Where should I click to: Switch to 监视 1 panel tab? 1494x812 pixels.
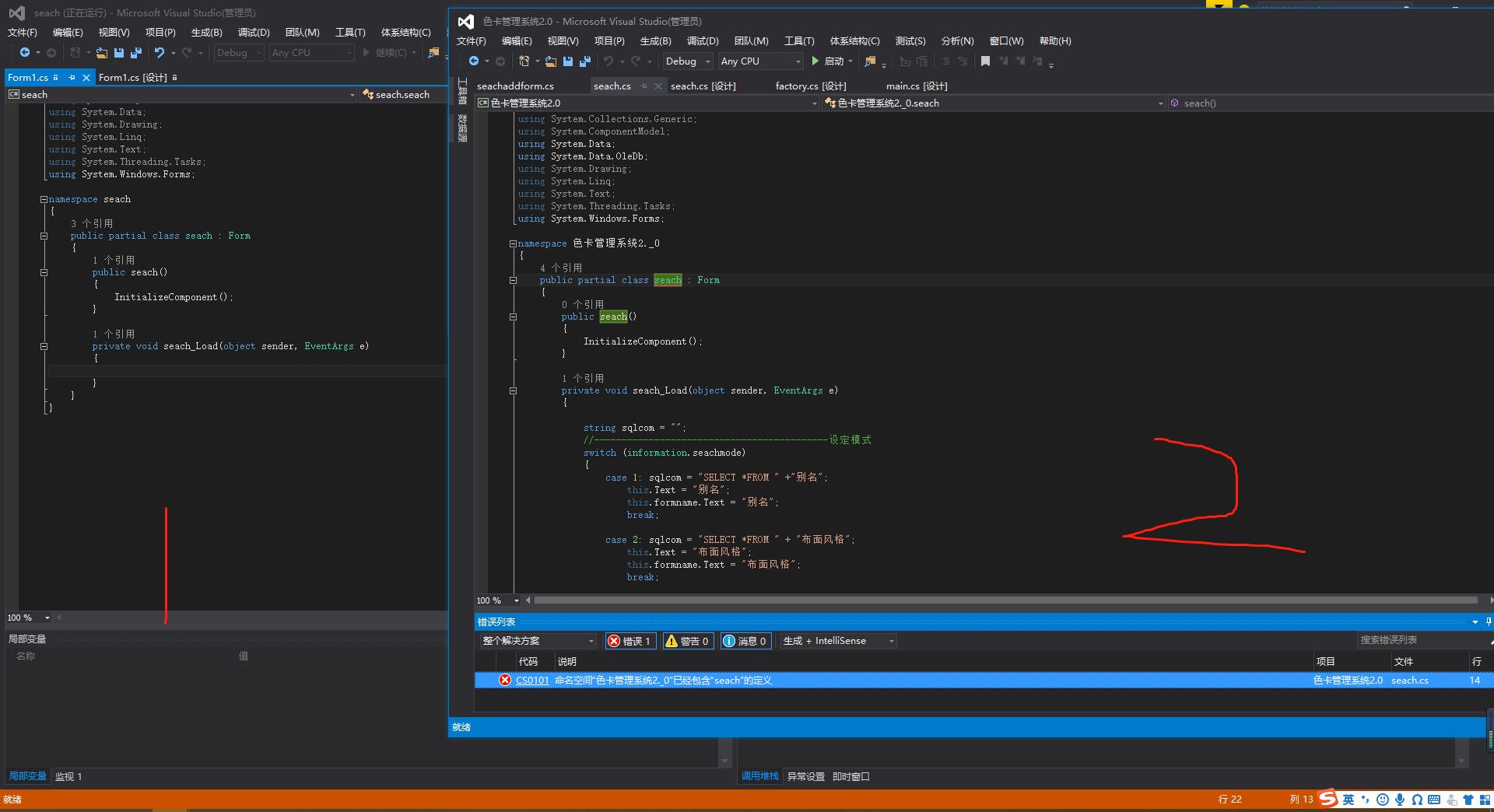(68, 776)
